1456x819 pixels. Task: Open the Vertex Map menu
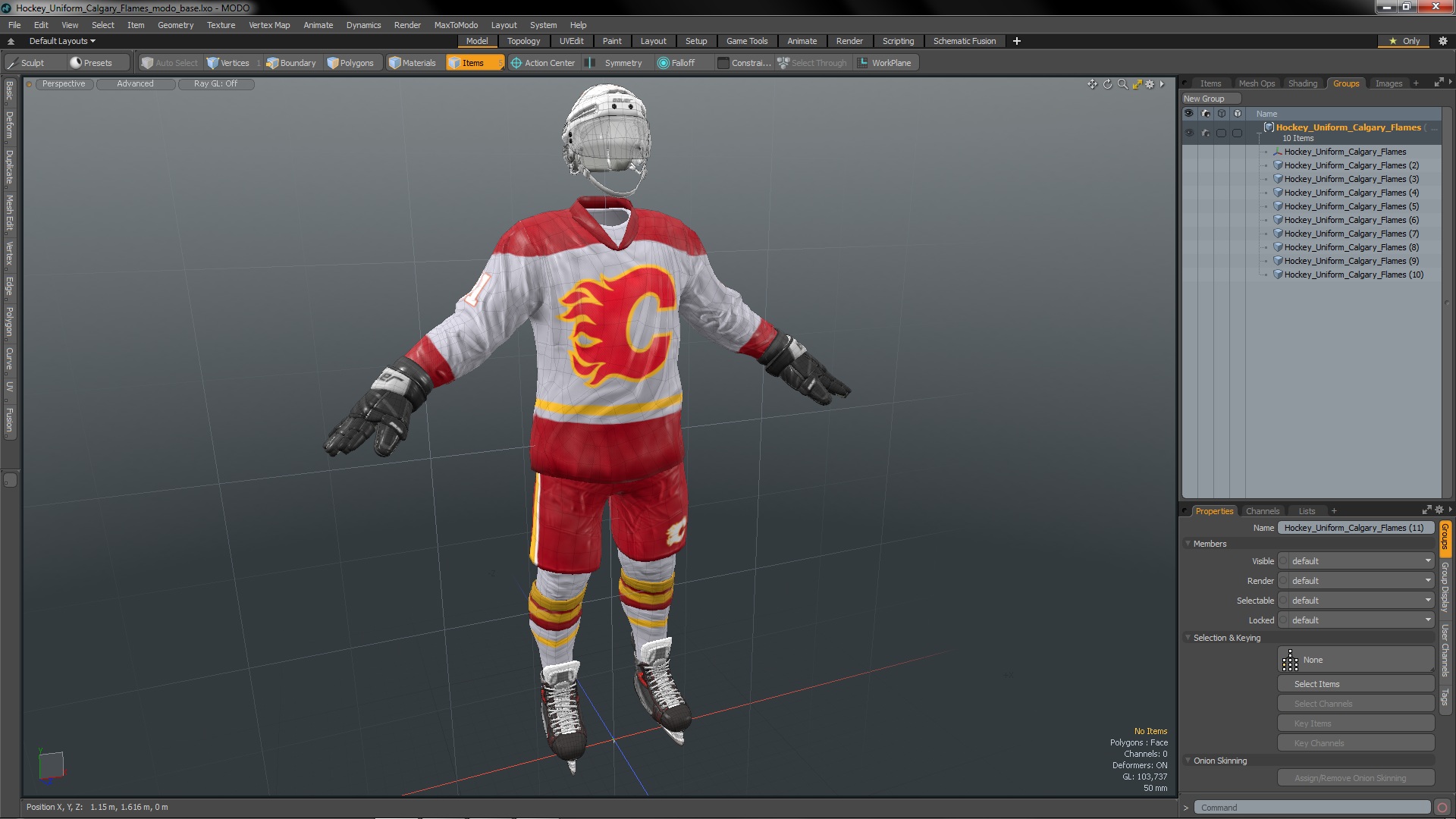269,25
